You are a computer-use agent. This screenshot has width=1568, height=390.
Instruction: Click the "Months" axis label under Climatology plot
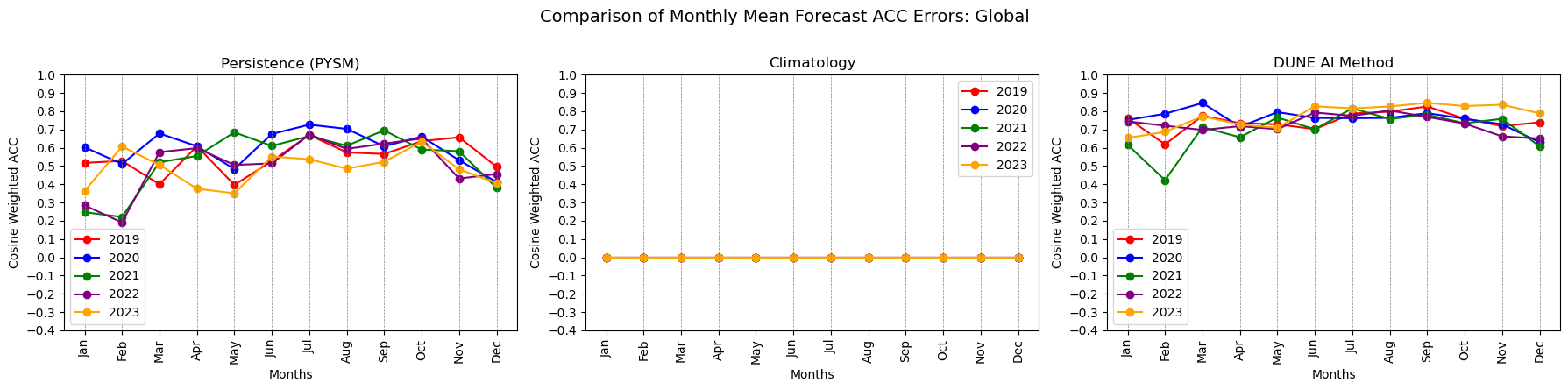click(x=812, y=375)
